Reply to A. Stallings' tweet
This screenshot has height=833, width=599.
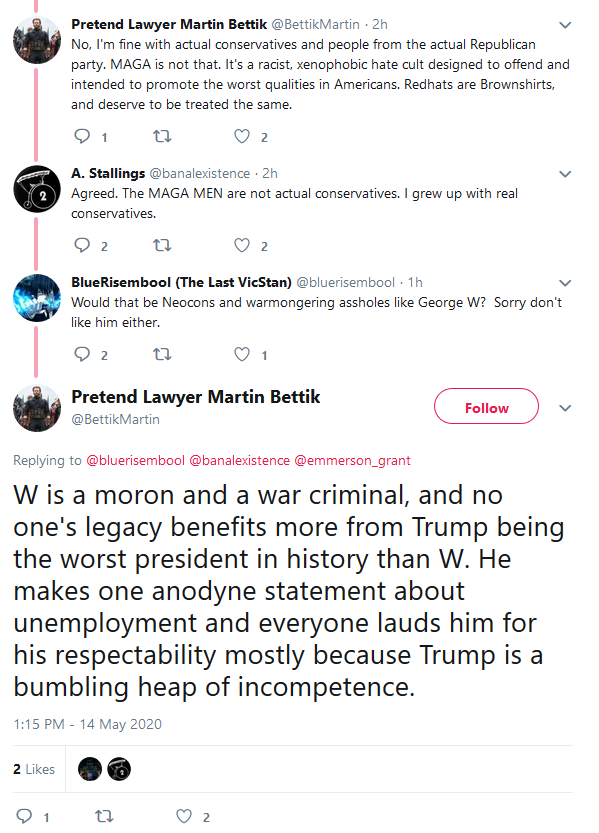(82, 245)
